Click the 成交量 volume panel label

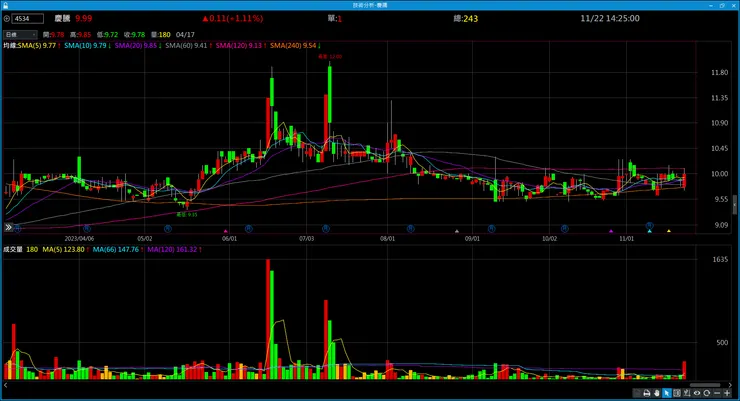13,250
